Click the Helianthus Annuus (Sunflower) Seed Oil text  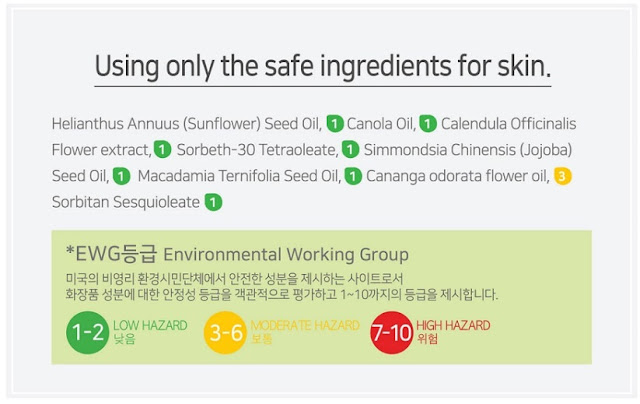(x=187, y=124)
